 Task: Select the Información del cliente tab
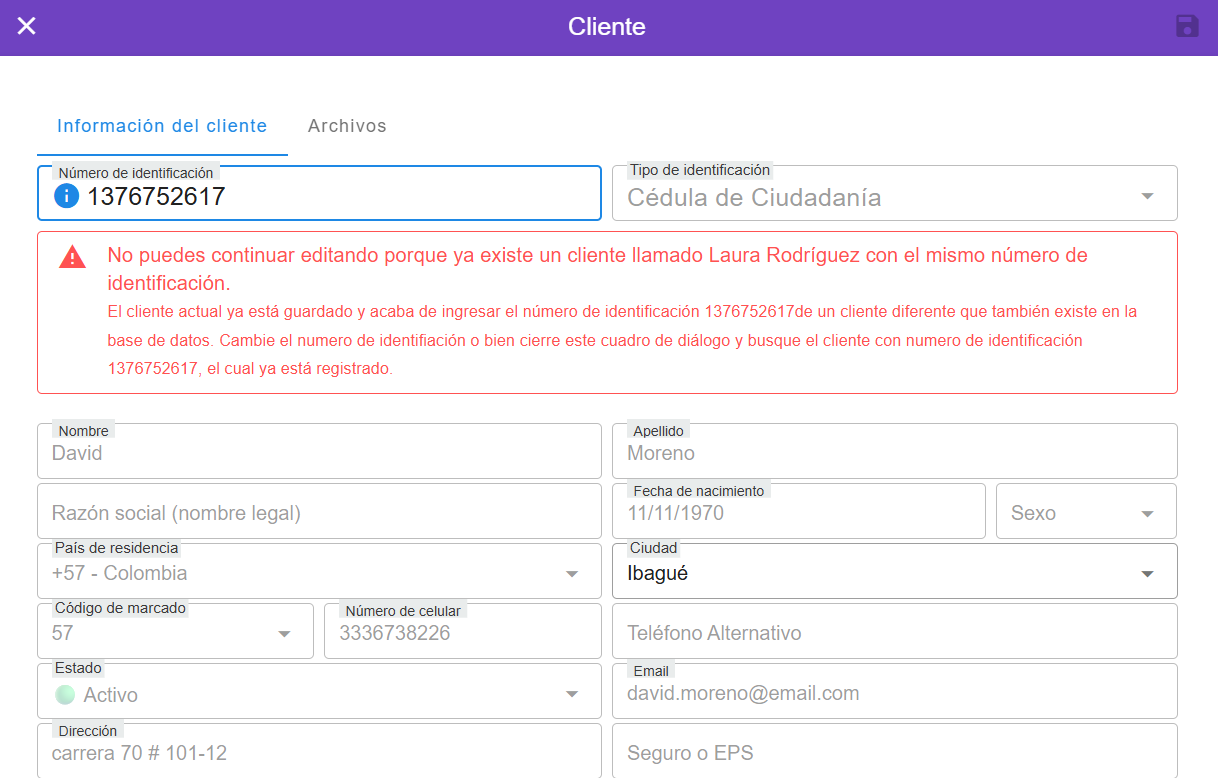coord(162,126)
